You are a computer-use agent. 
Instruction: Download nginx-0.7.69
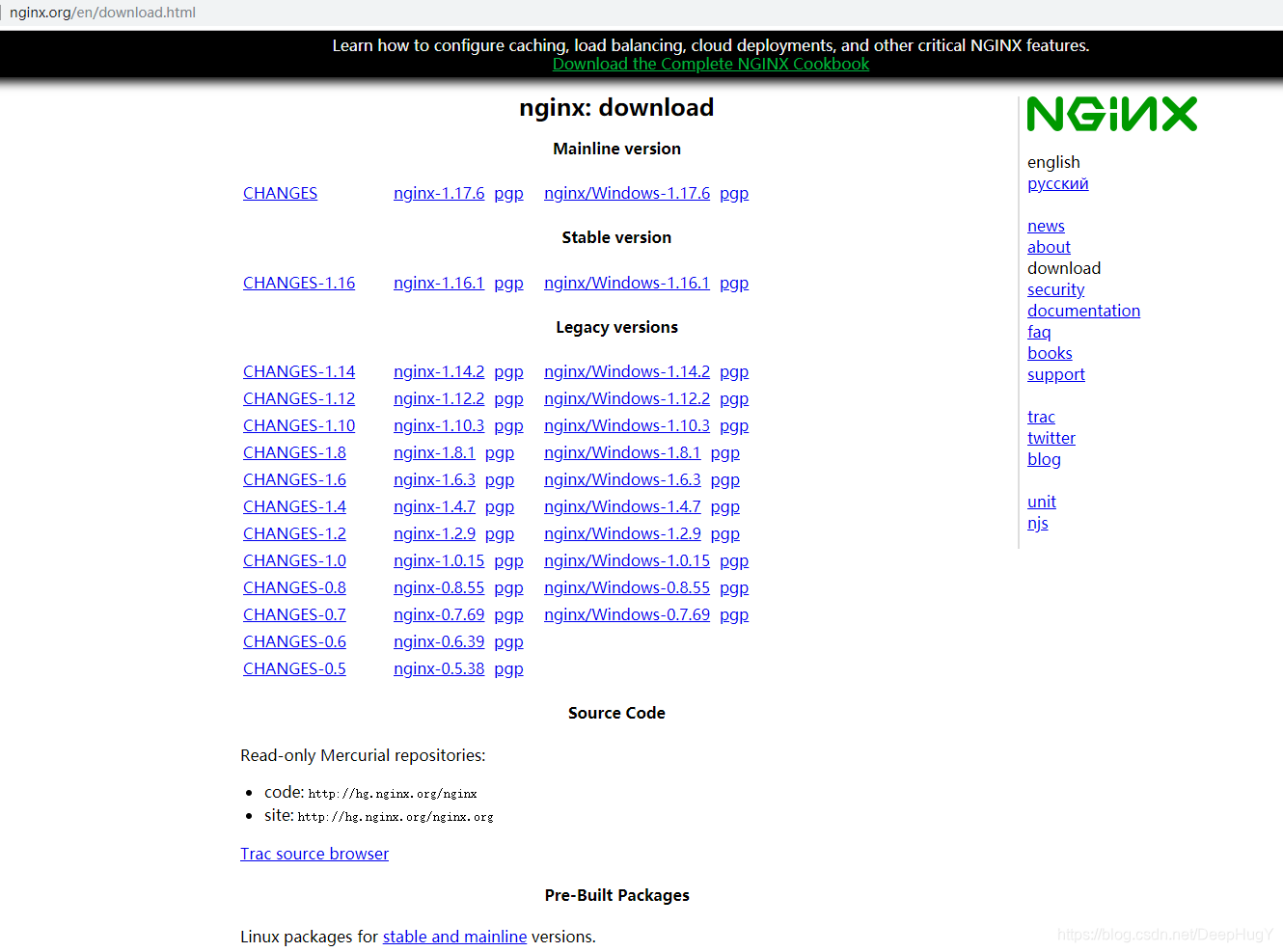tap(439, 614)
